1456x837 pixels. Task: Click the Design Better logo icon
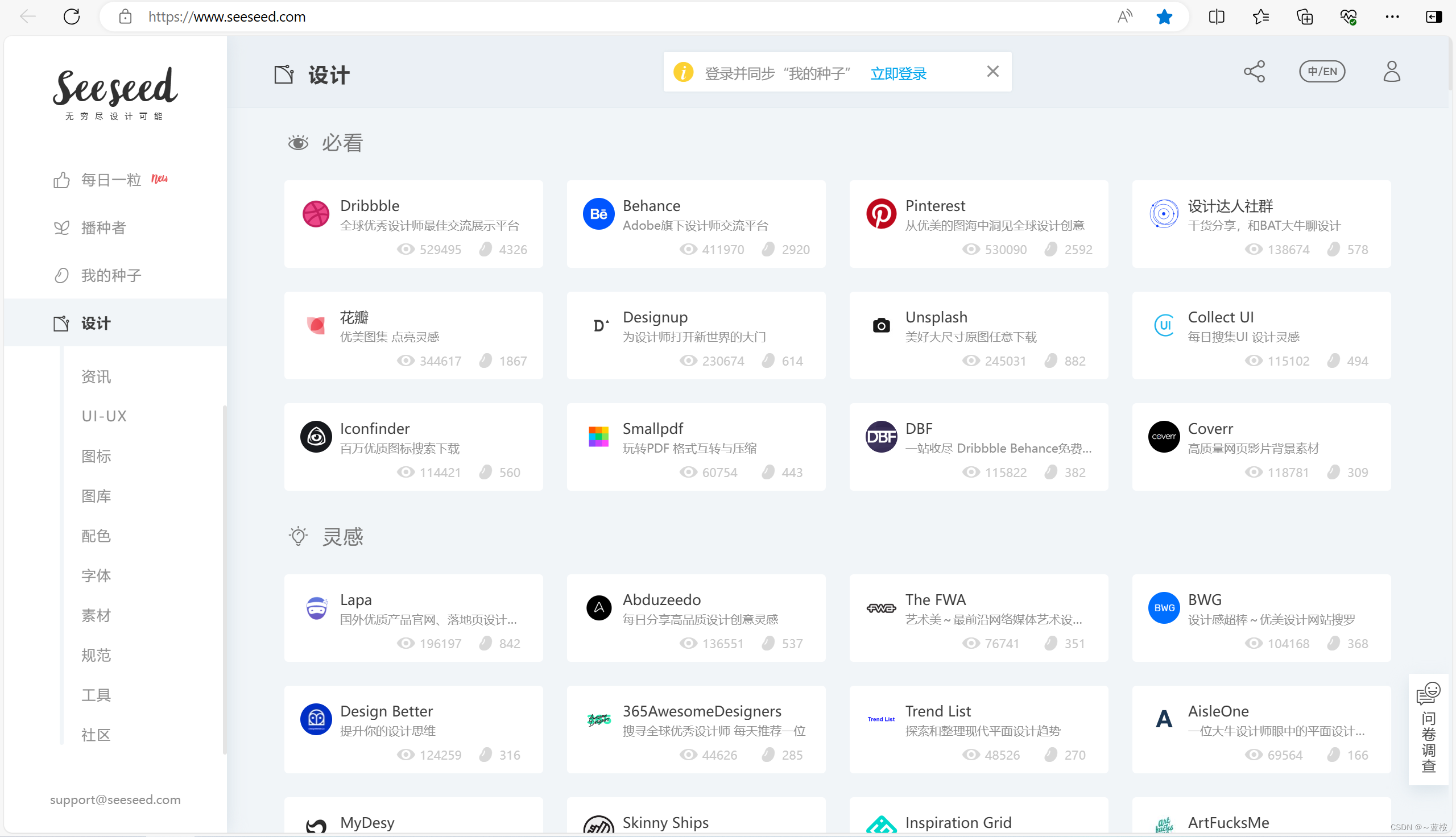[x=316, y=719]
